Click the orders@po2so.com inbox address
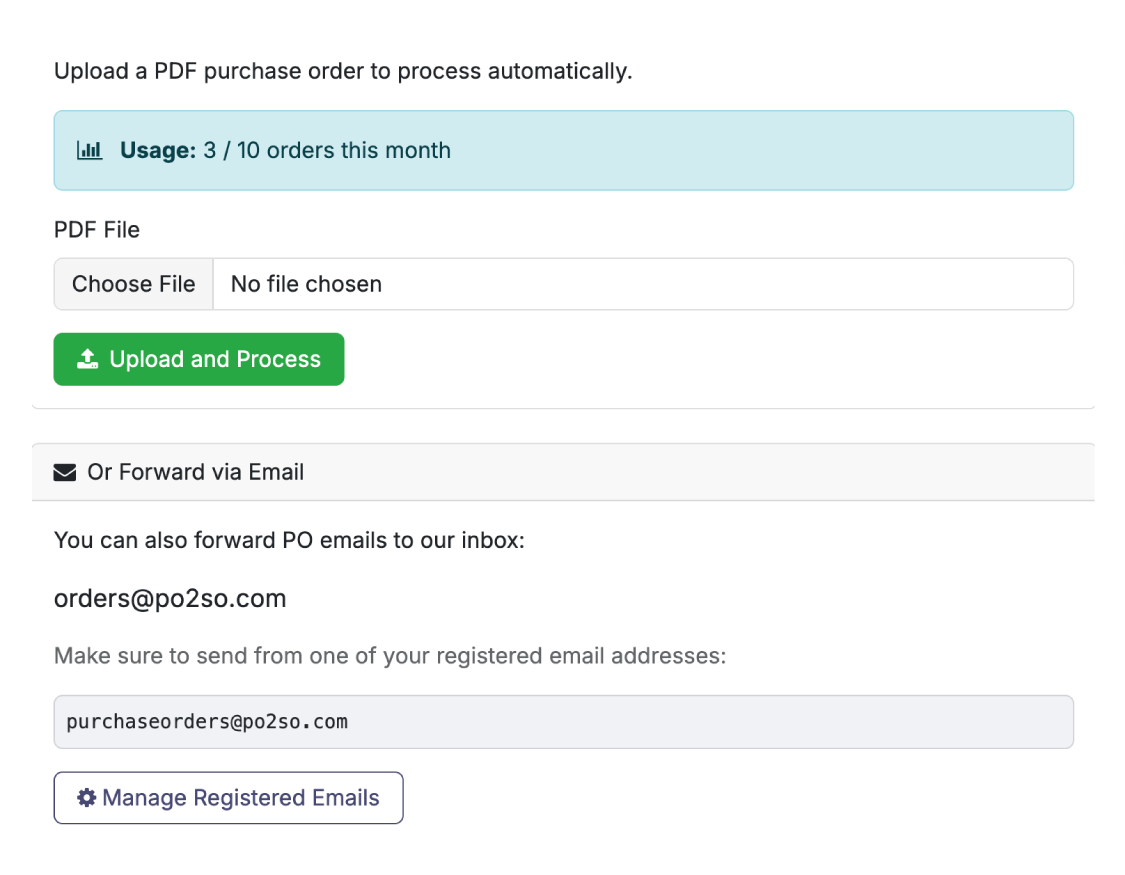The height and width of the screenshot is (875, 1125). point(170,599)
